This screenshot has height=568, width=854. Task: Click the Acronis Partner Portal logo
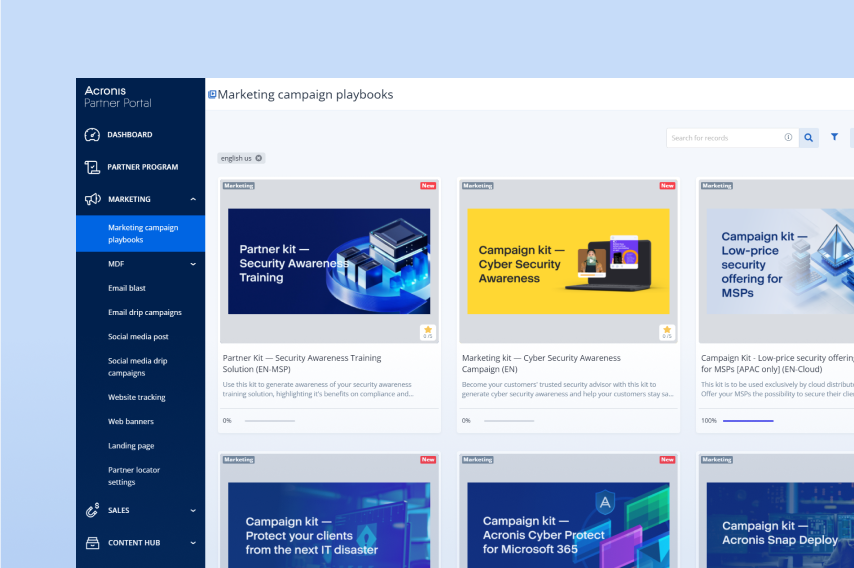tap(118, 97)
